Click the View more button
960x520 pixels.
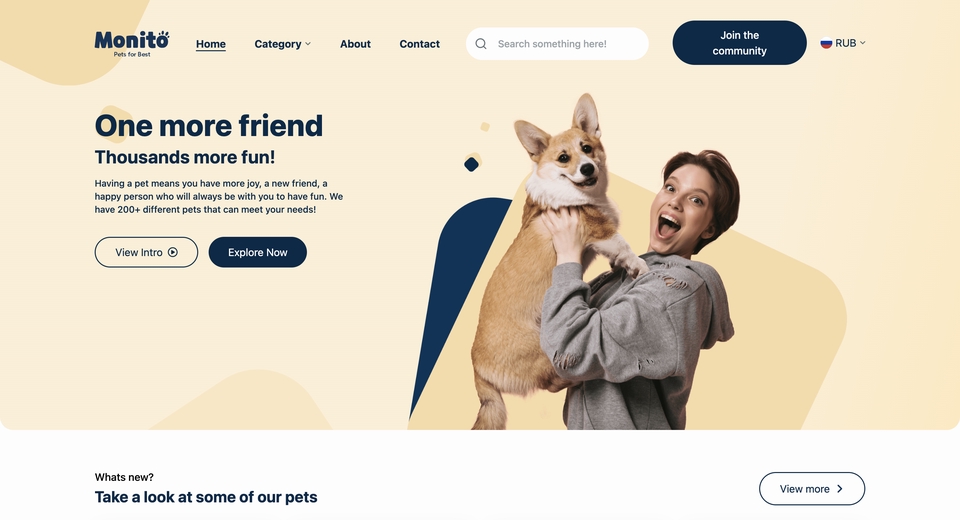click(812, 489)
